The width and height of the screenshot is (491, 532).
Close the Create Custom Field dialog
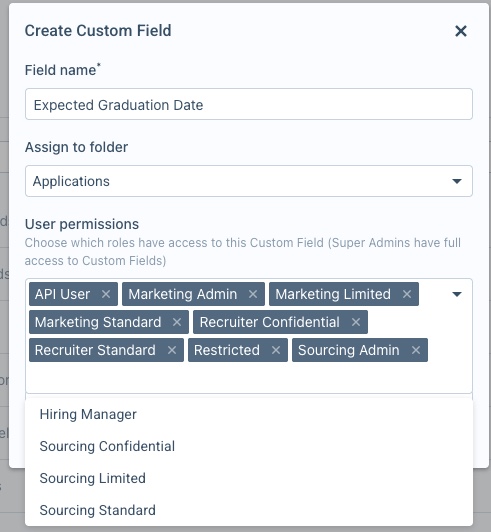461,31
